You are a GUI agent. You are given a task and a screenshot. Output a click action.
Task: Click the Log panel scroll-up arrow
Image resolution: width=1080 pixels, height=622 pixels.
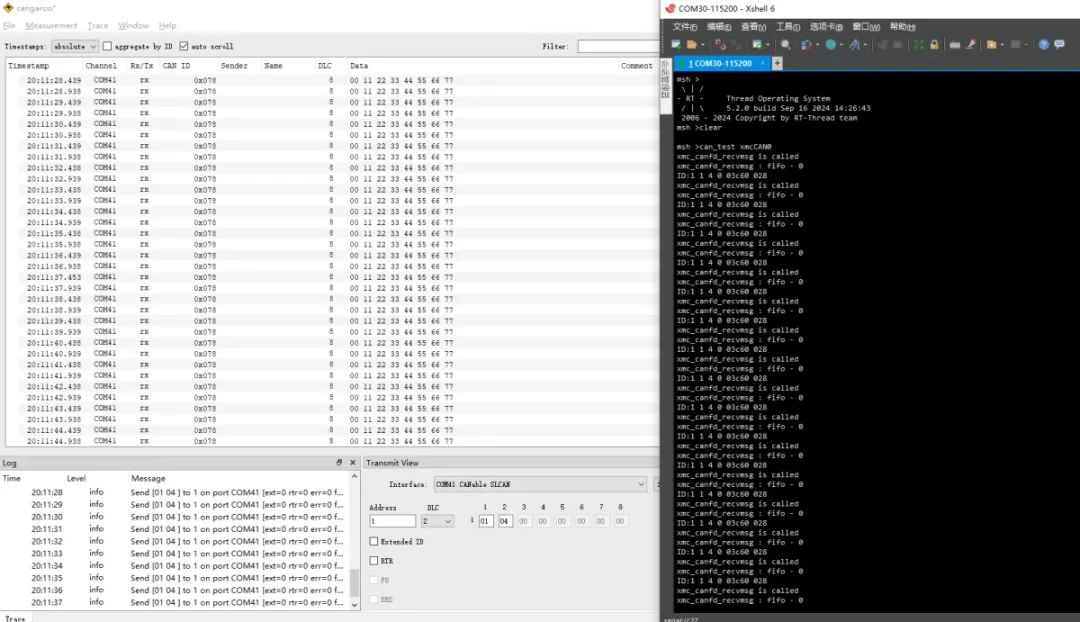[355, 476]
